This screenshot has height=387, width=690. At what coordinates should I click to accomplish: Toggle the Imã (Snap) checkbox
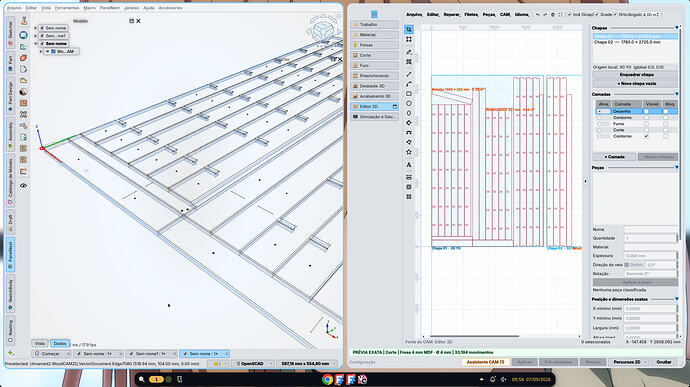(569, 15)
